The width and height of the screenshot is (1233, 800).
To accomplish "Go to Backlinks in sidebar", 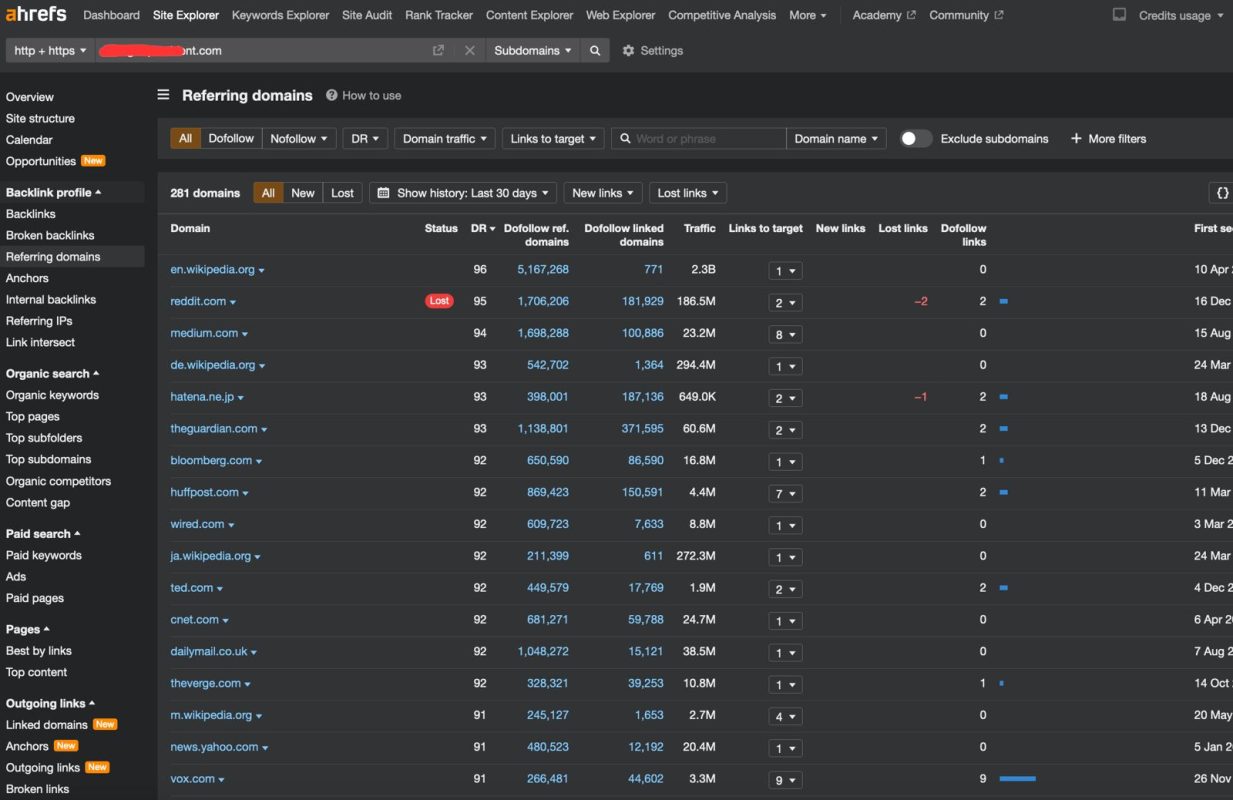I will coord(31,214).
